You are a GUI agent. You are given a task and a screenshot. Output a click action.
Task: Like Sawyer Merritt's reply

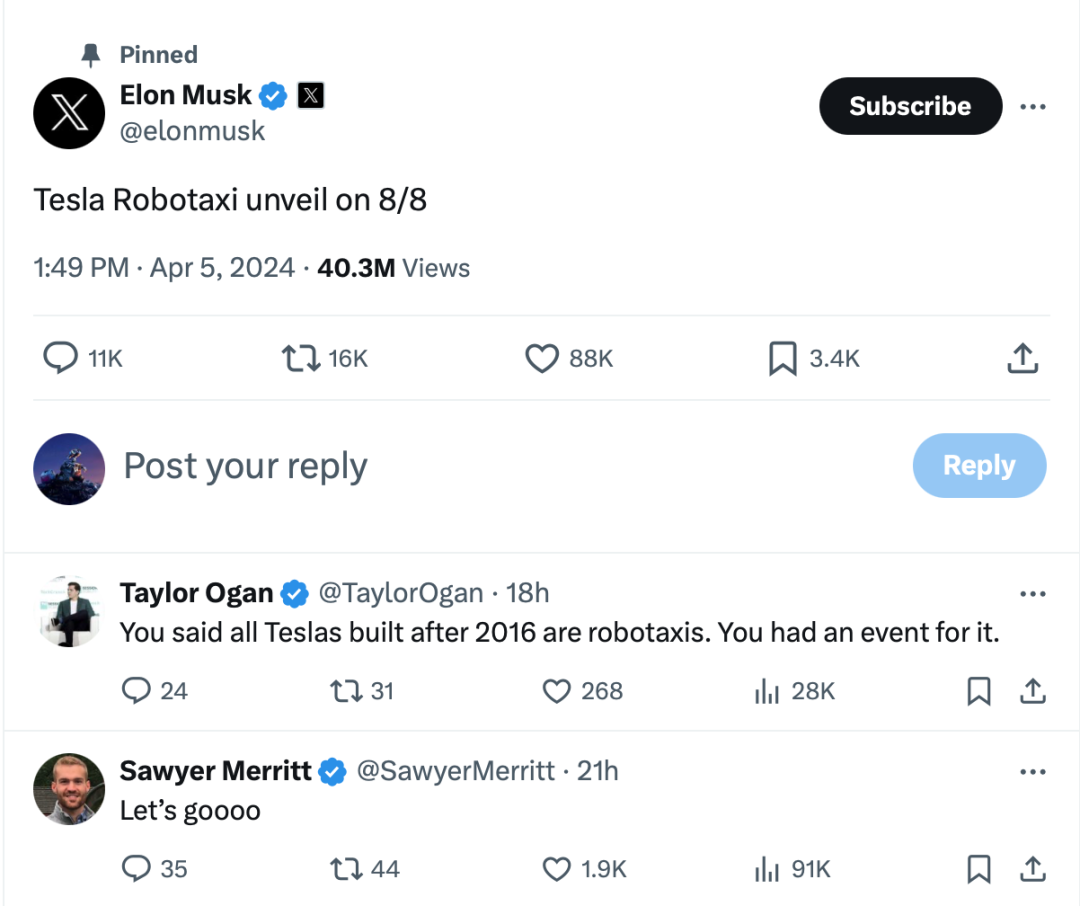[556, 869]
